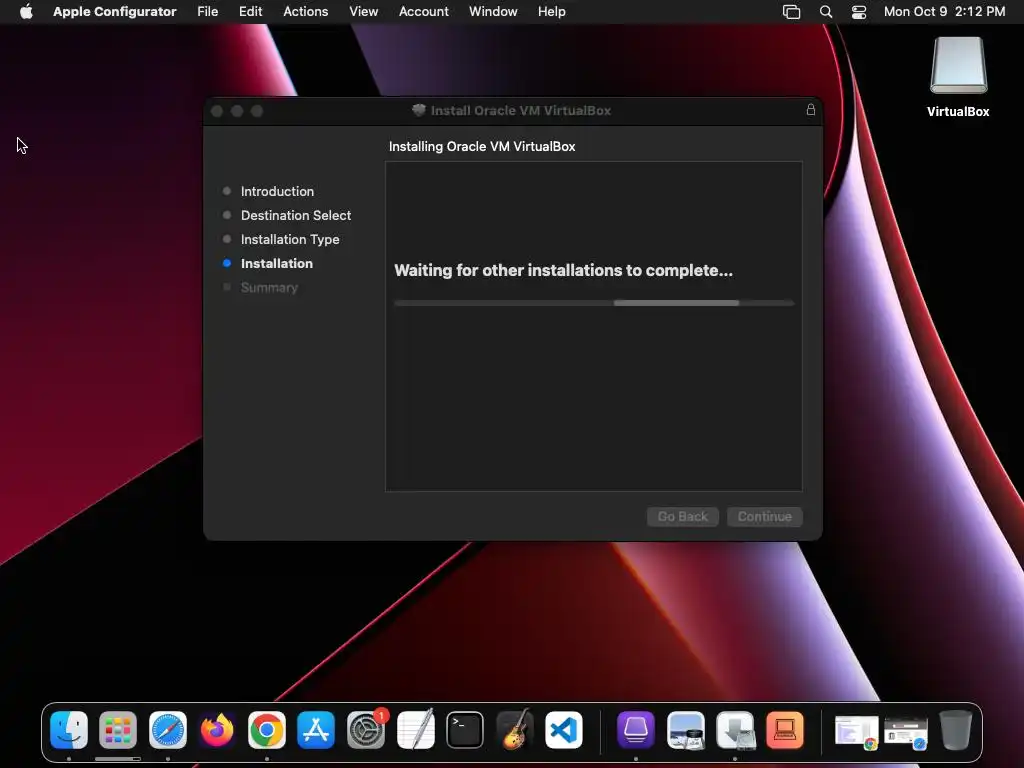
Task: Click the installation progress bar
Action: pos(594,303)
